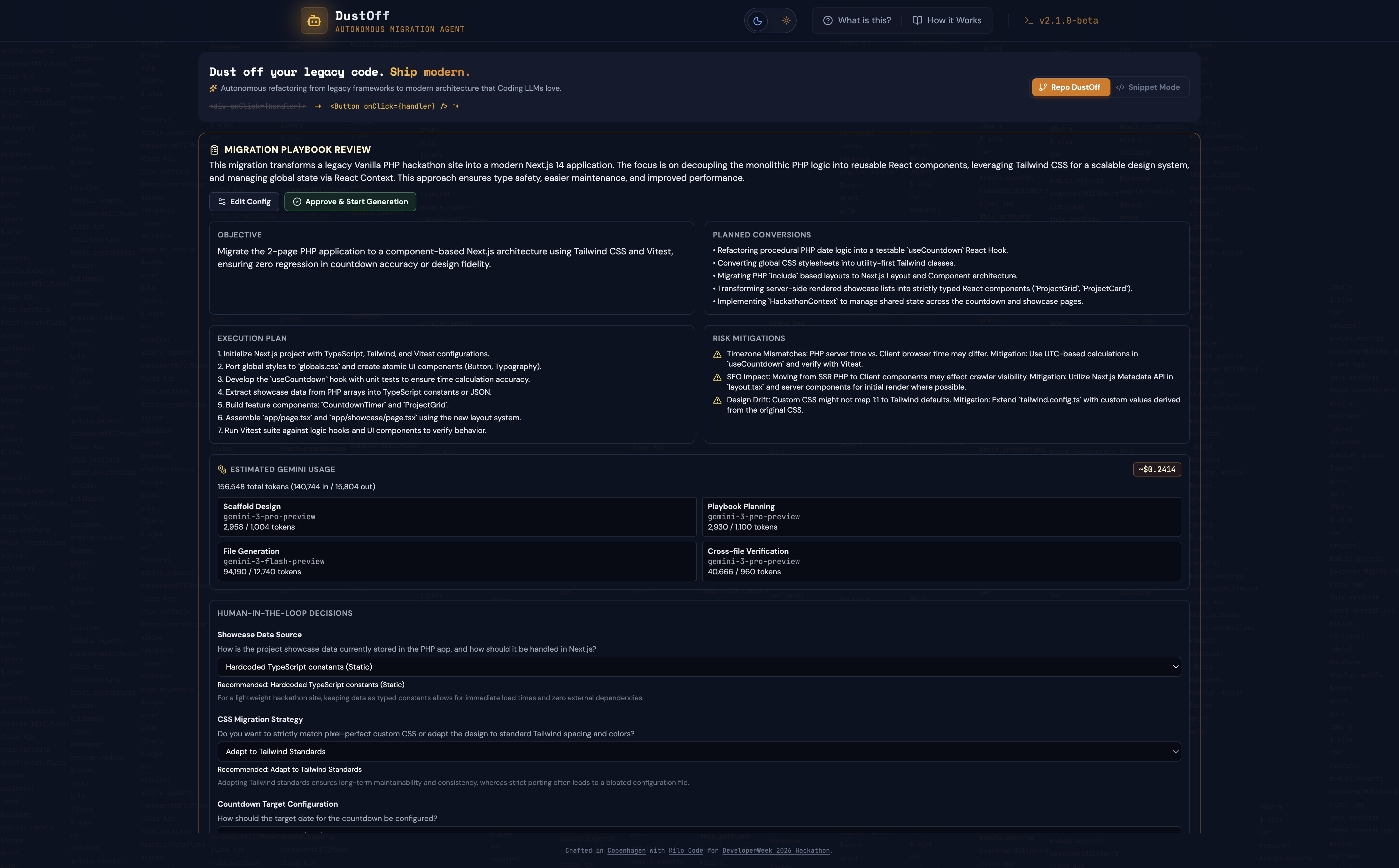The image size is (1399, 868).
Task: Open the Kilo Code footer link
Action: coord(685,850)
